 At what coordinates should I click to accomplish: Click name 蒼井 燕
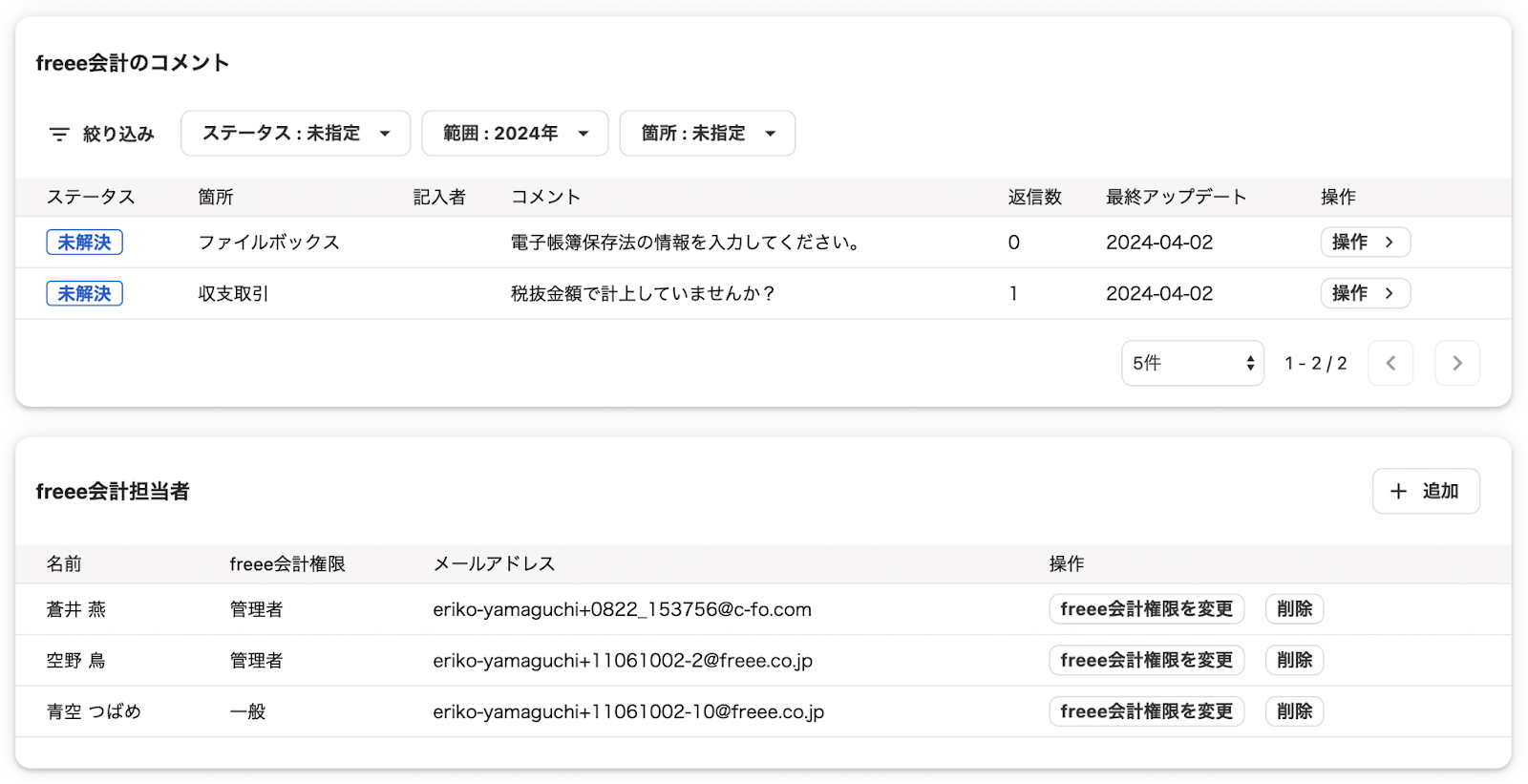[x=76, y=609]
